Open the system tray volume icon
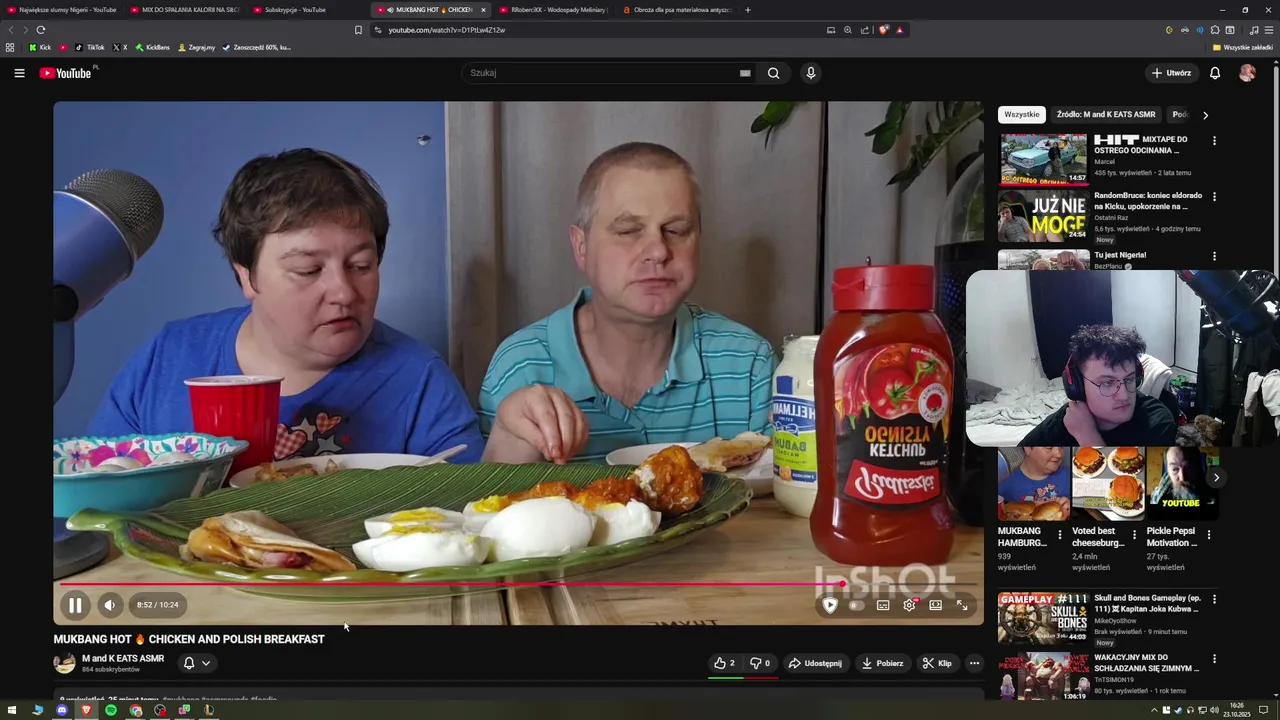This screenshot has height=720, width=1280. [1214, 710]
